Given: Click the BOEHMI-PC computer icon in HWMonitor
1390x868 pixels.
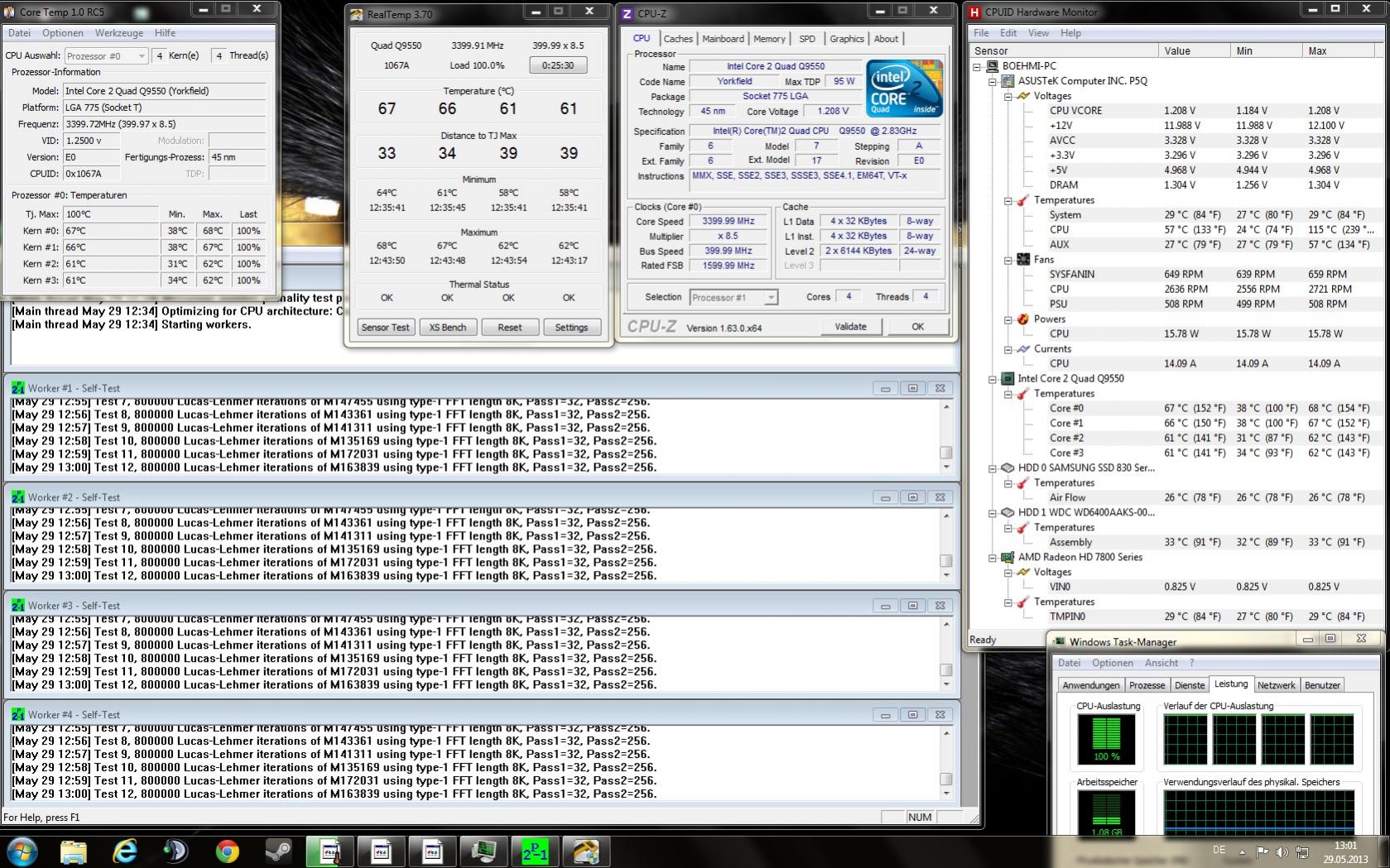Looking at the screenshot, I should click(x=992, y=66).
